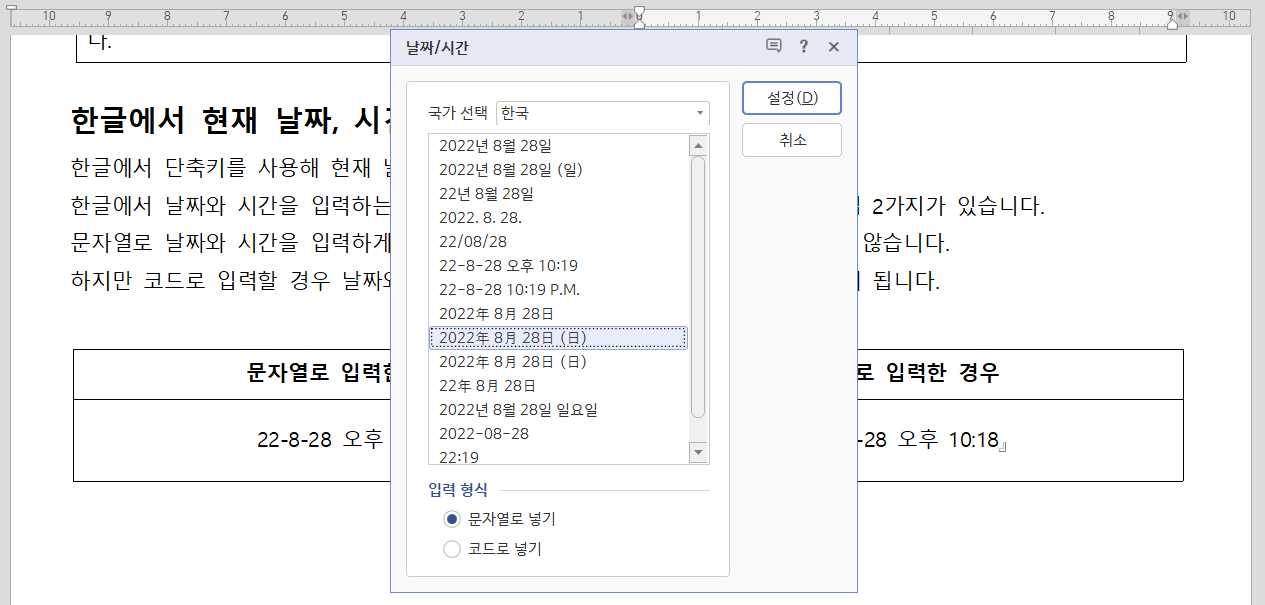Select format 22-8-28 오후 10:19
This screenshot has height=605, width=1265.
pos(558,266)
